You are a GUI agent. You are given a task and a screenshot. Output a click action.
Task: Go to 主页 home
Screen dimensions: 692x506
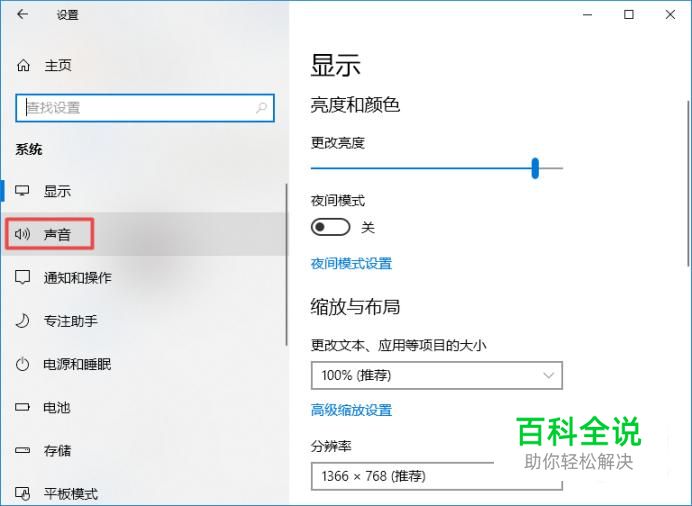(x=144, y=66)
